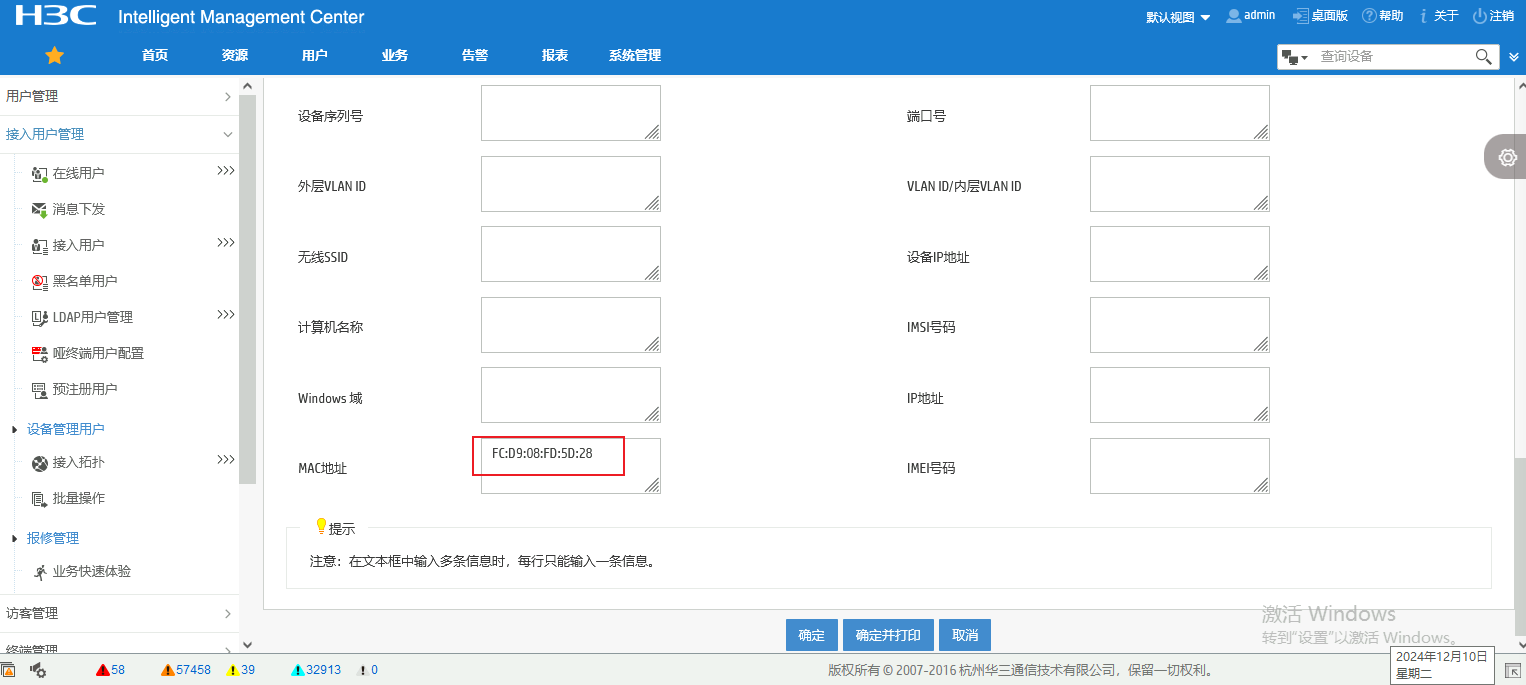1526x685 pixels.
Task: Click the orange major alarm icon
Action: click(x=167, y=670)
